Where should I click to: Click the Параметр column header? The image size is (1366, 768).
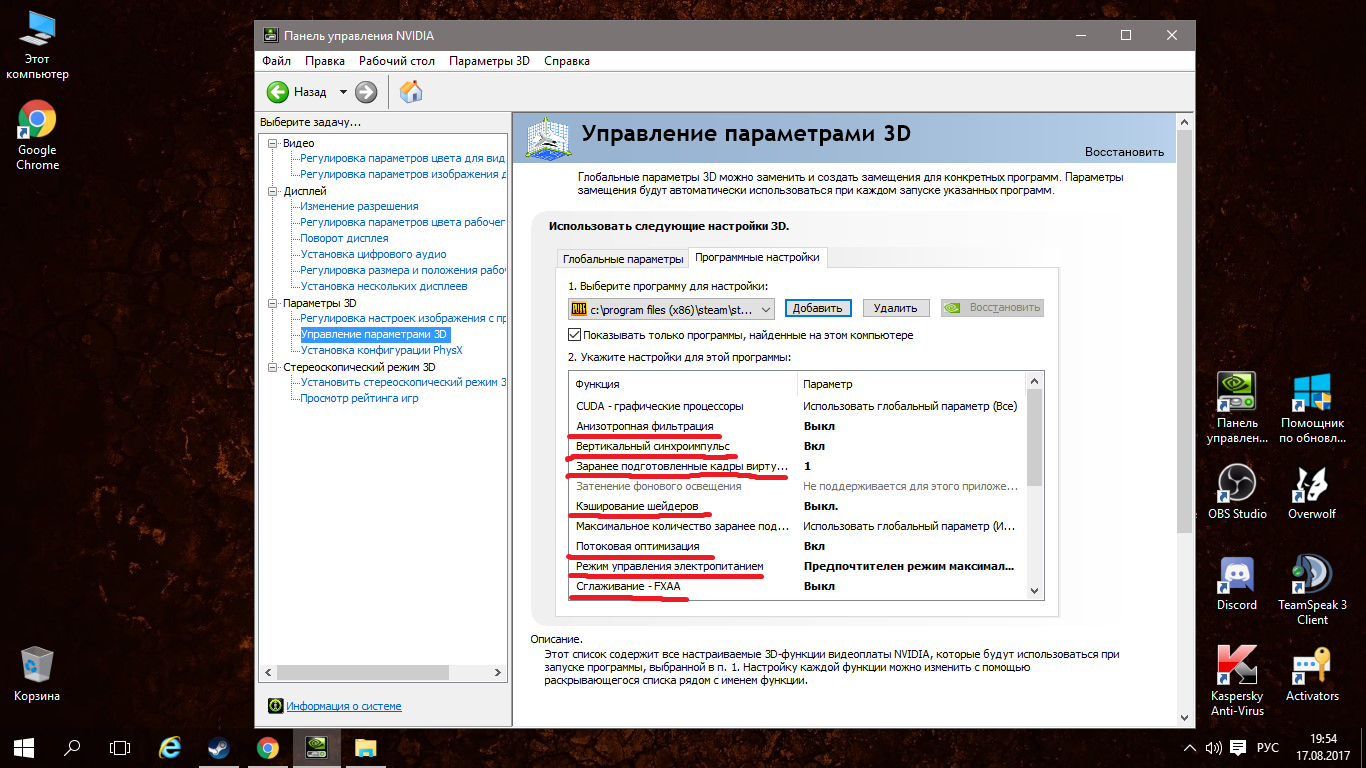click(911, 384)
